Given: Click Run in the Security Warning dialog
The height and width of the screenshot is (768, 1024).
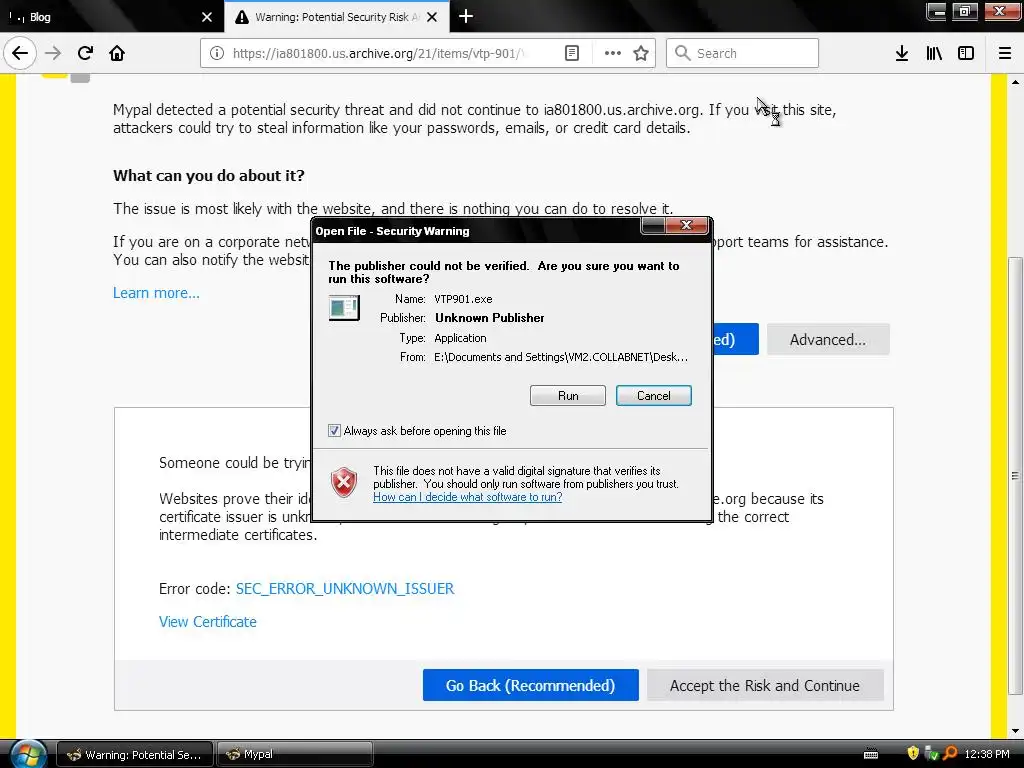Looking at the screenshot, I should pos(568,396).
